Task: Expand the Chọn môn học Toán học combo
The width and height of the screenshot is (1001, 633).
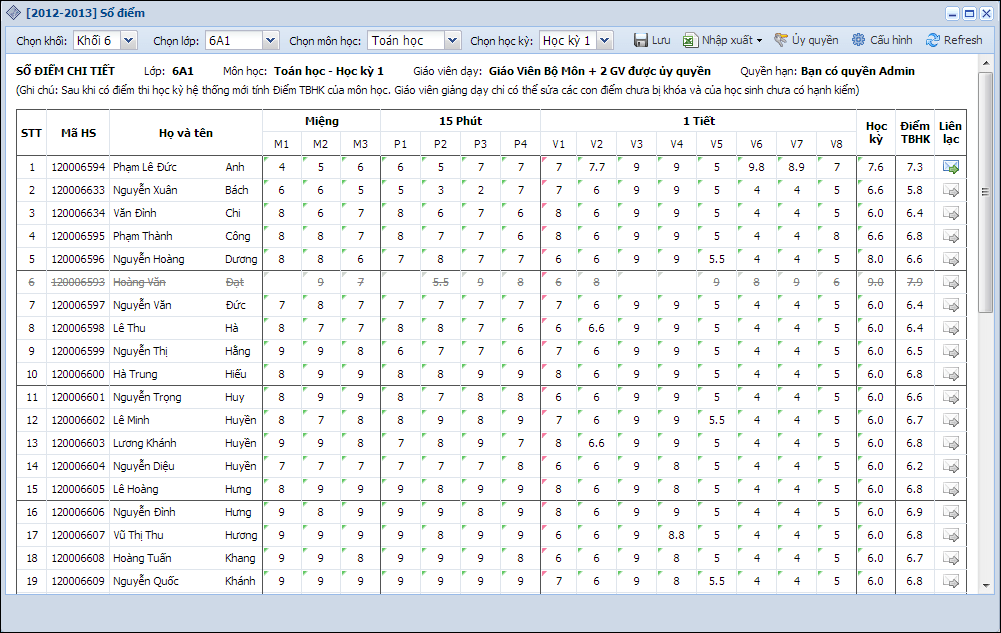Action: (452, 40)
